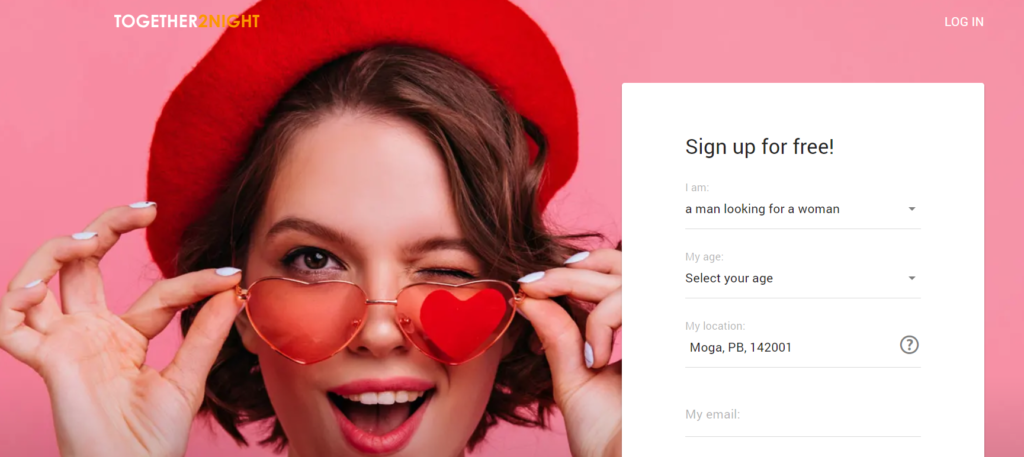This screenshot has width=1024, height=457.
Task: Open the "Select your age" combo box
Action: (x=803, y=279)
